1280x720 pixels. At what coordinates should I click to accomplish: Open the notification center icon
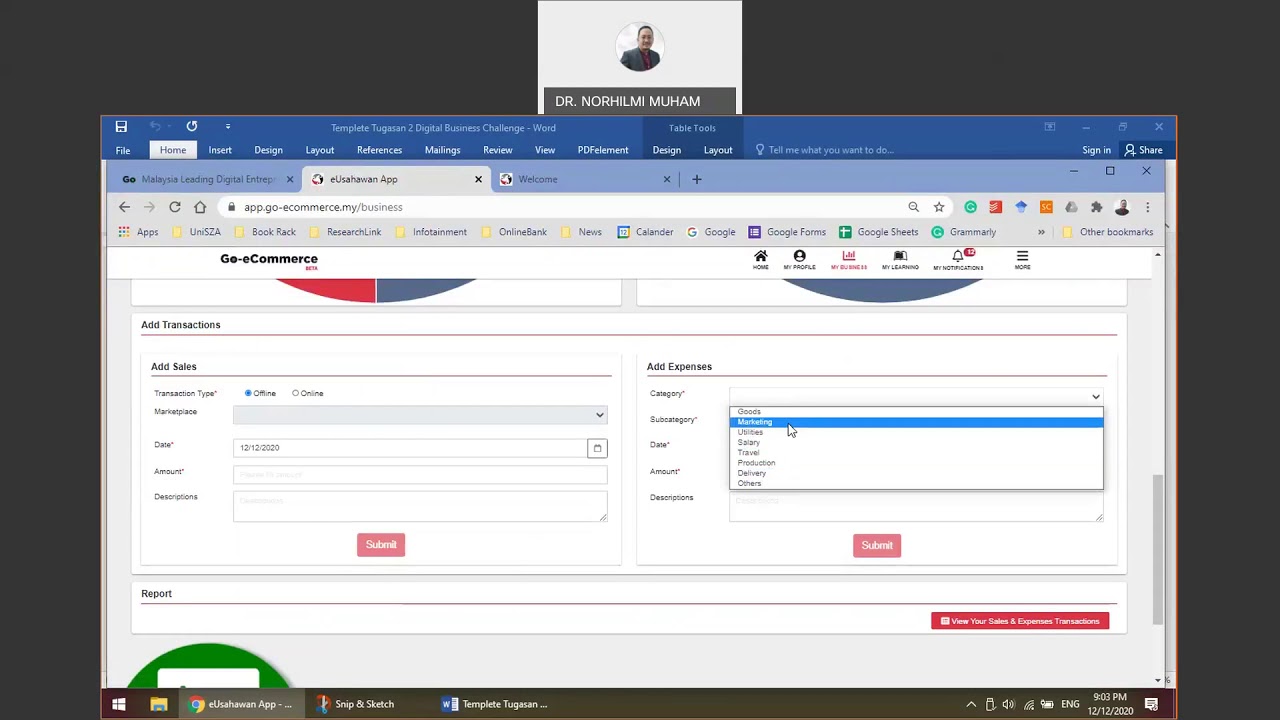pyautogui.click(x=1151, y=704)
